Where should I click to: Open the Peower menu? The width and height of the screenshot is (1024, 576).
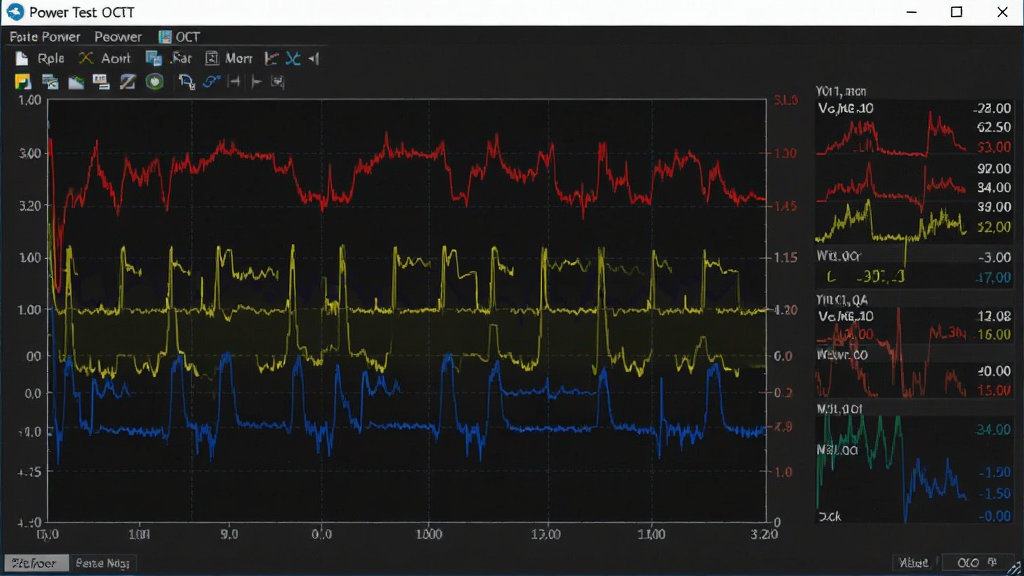pyautogui.click(x=118, y=37)
